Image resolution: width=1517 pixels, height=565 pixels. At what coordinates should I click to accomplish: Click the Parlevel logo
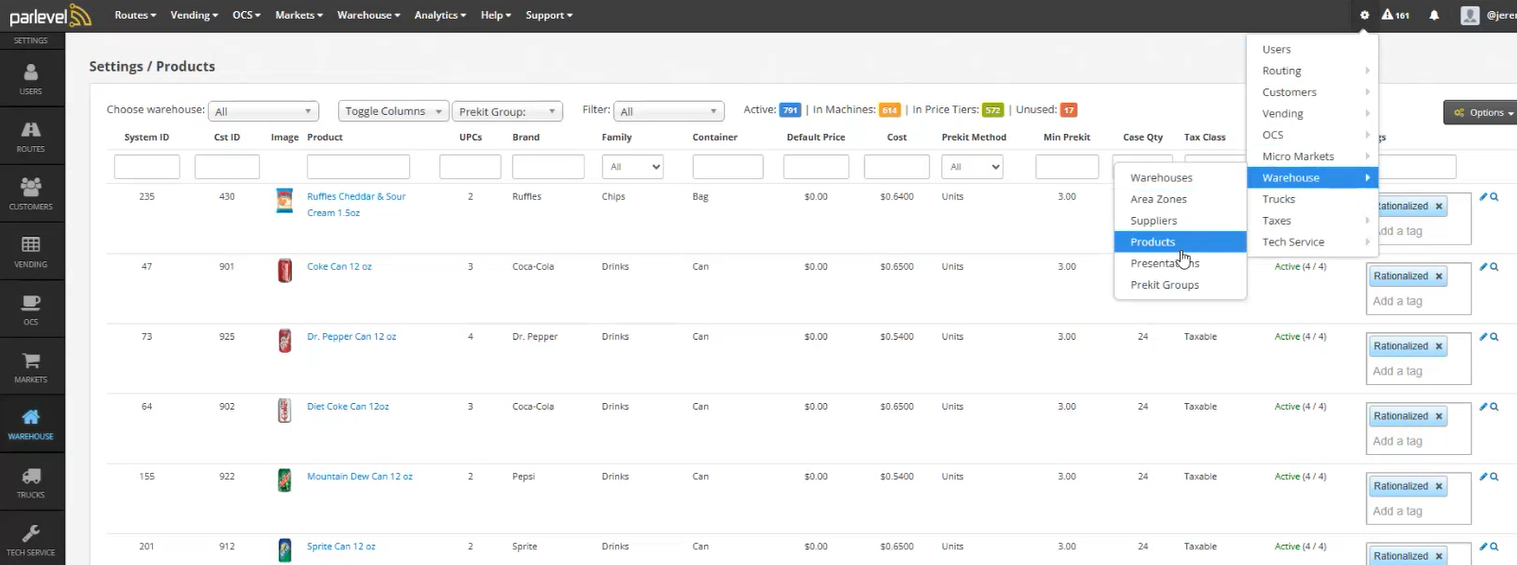tap(50, 16)
